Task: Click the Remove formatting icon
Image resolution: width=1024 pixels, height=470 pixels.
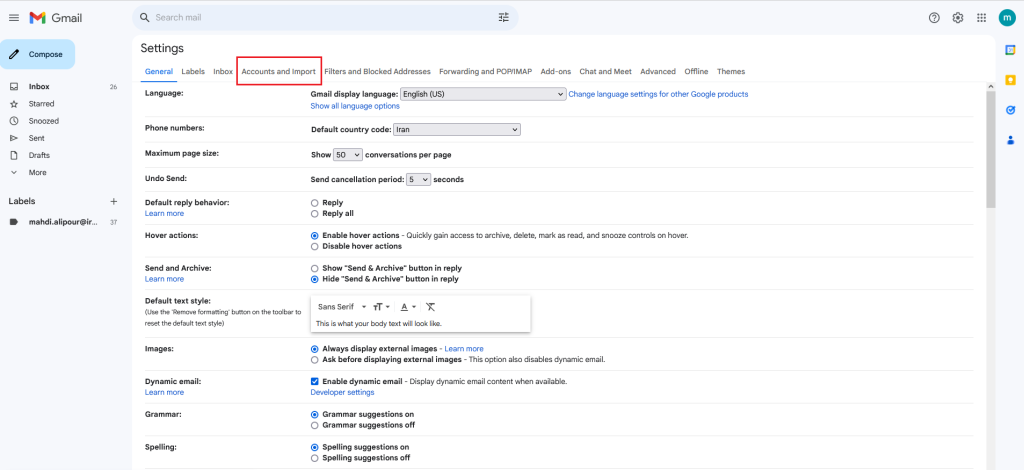Action: (x=430, y=307)
